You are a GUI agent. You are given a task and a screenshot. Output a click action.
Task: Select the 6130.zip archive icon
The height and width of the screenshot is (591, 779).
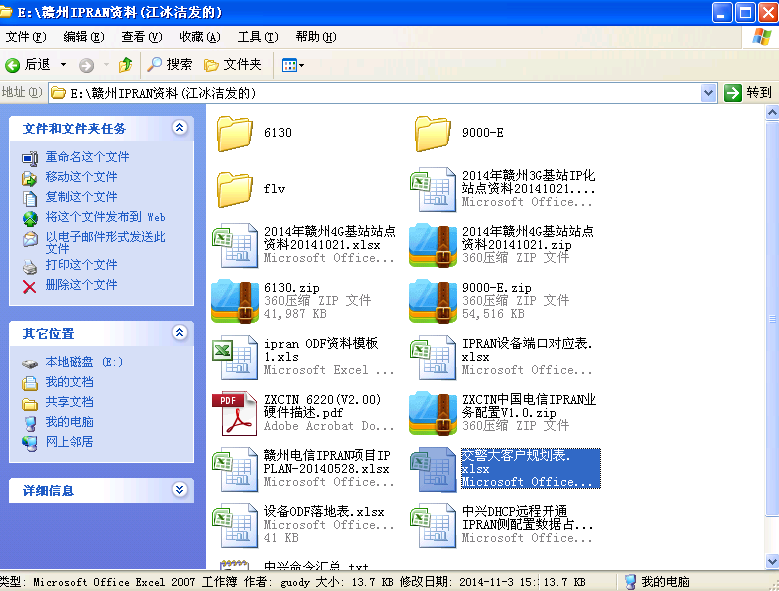pos(234,301)
